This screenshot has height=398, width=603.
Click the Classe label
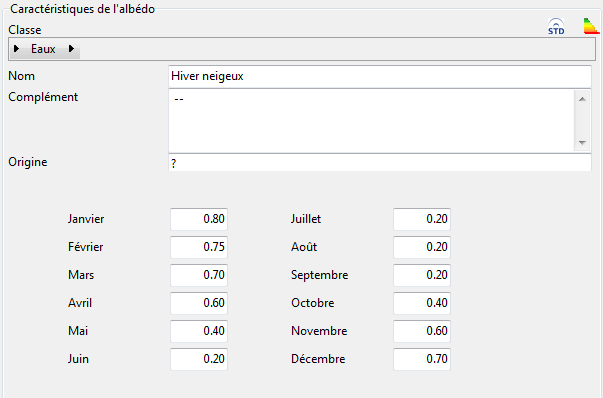pyautogui.click(x=25, y=30)
